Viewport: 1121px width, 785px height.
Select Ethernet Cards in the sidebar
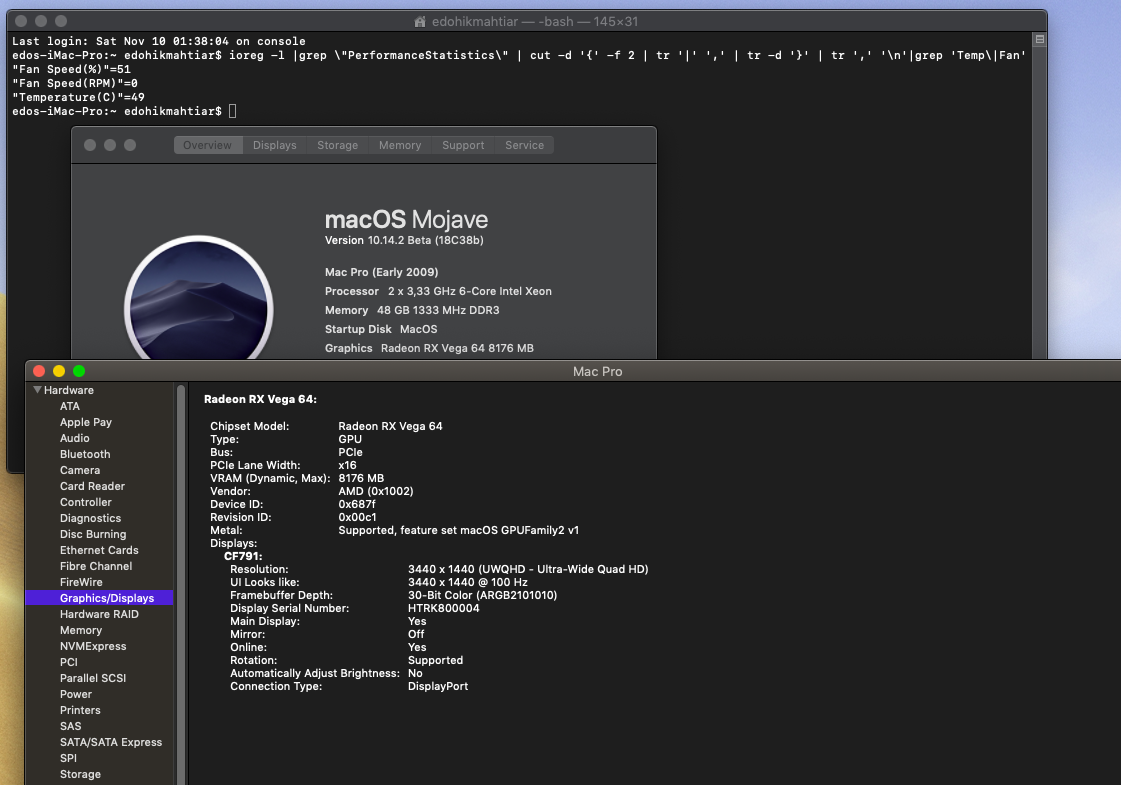(99, 550)
